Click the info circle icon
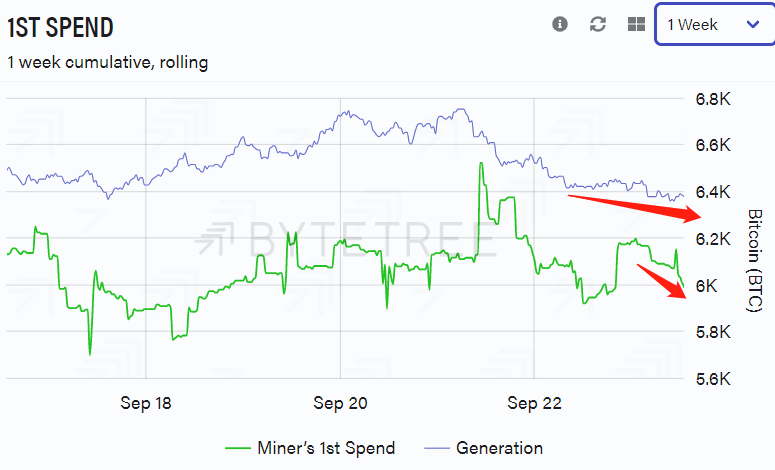This screenshot has width=775, height=470. (560, 24)
